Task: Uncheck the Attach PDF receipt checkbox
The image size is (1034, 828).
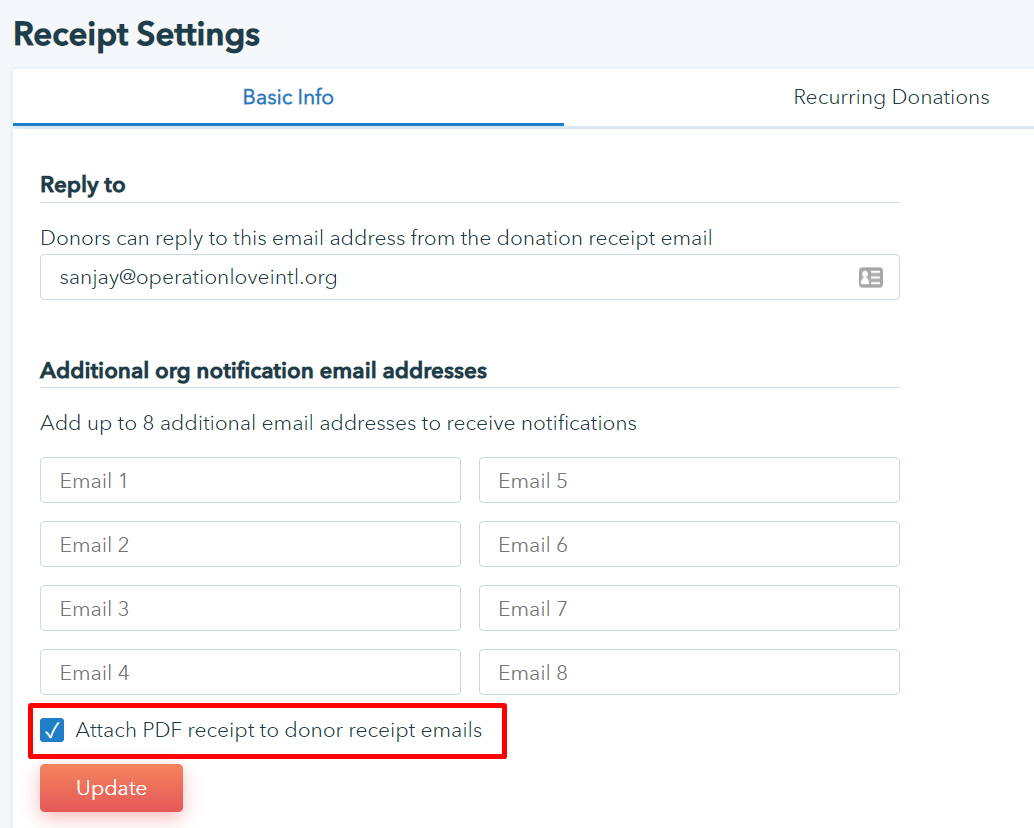Action: [52, 731]
